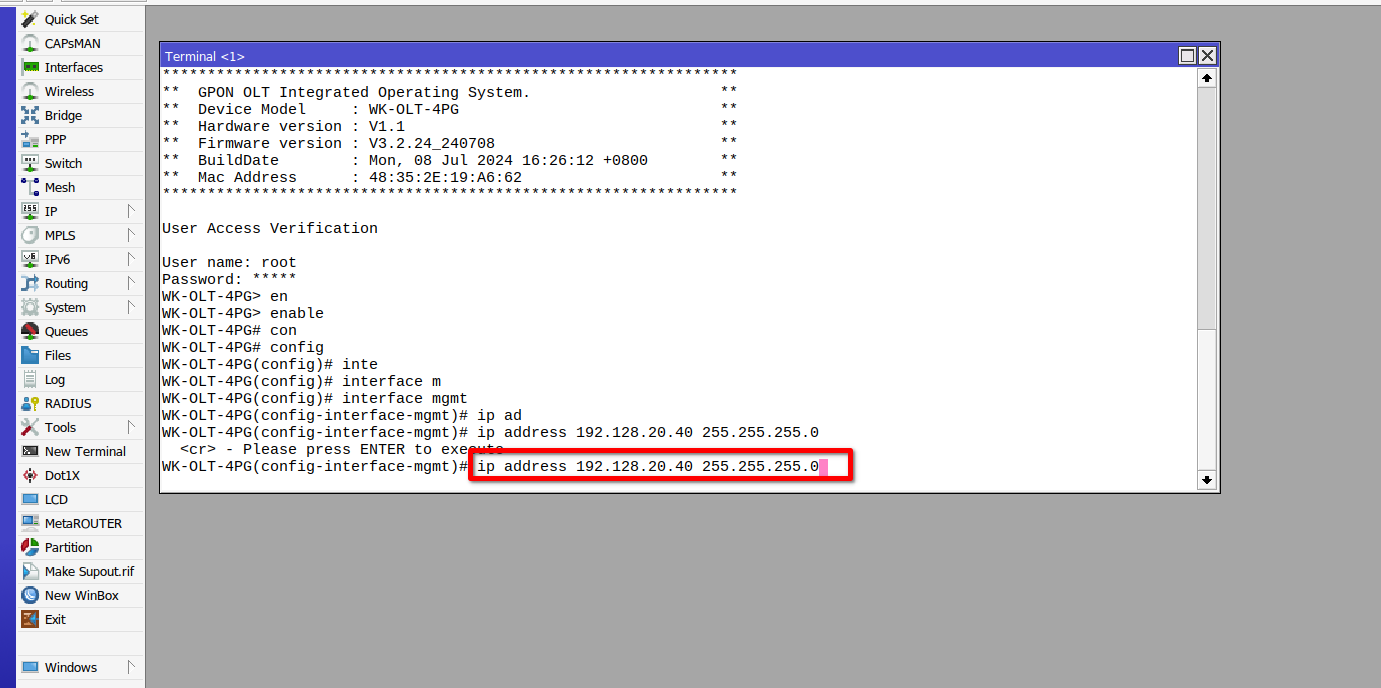Expand the Routing submenu

[x=65, y=283]
